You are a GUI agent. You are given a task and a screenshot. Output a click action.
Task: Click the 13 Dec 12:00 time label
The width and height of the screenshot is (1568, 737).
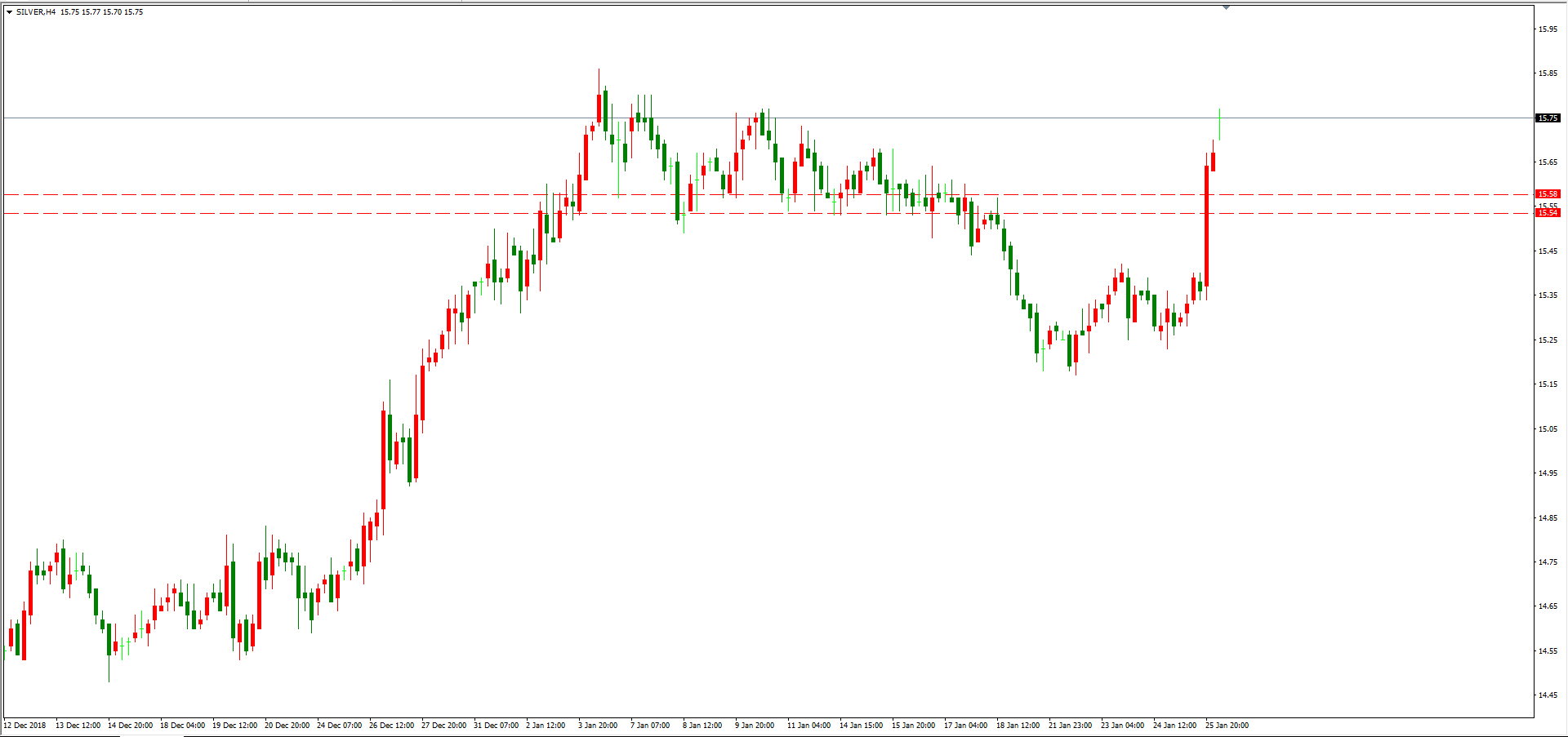[x=78, y=726]
